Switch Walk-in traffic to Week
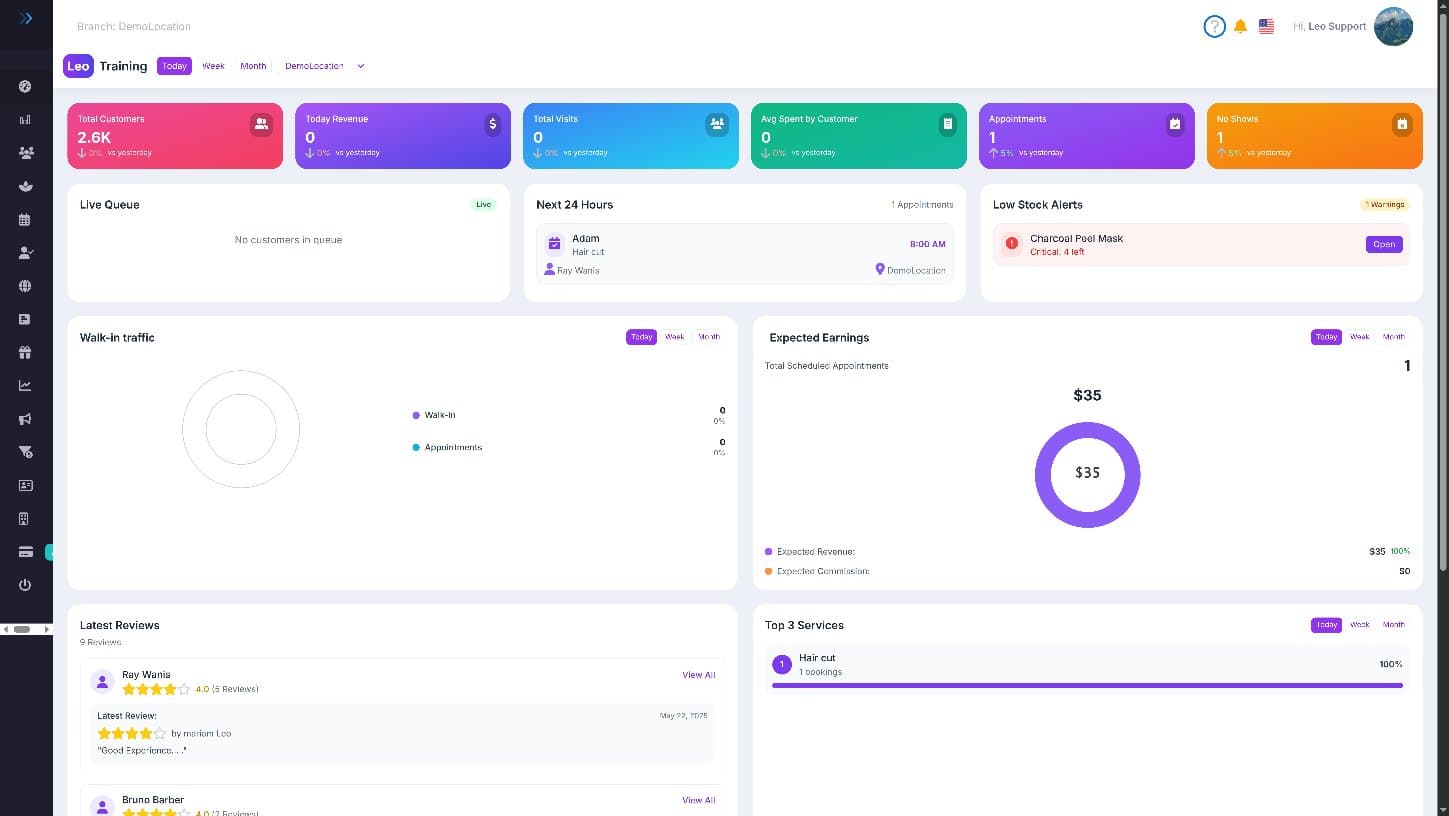1449x816 pixels. coord(675,337)
